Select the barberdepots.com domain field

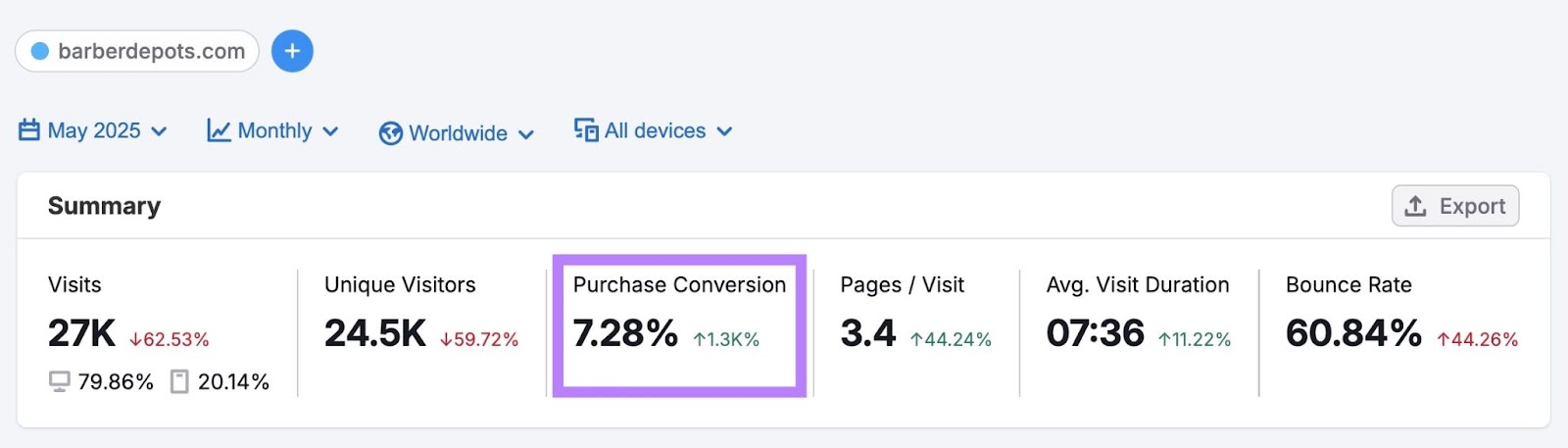tap(151, 51)
